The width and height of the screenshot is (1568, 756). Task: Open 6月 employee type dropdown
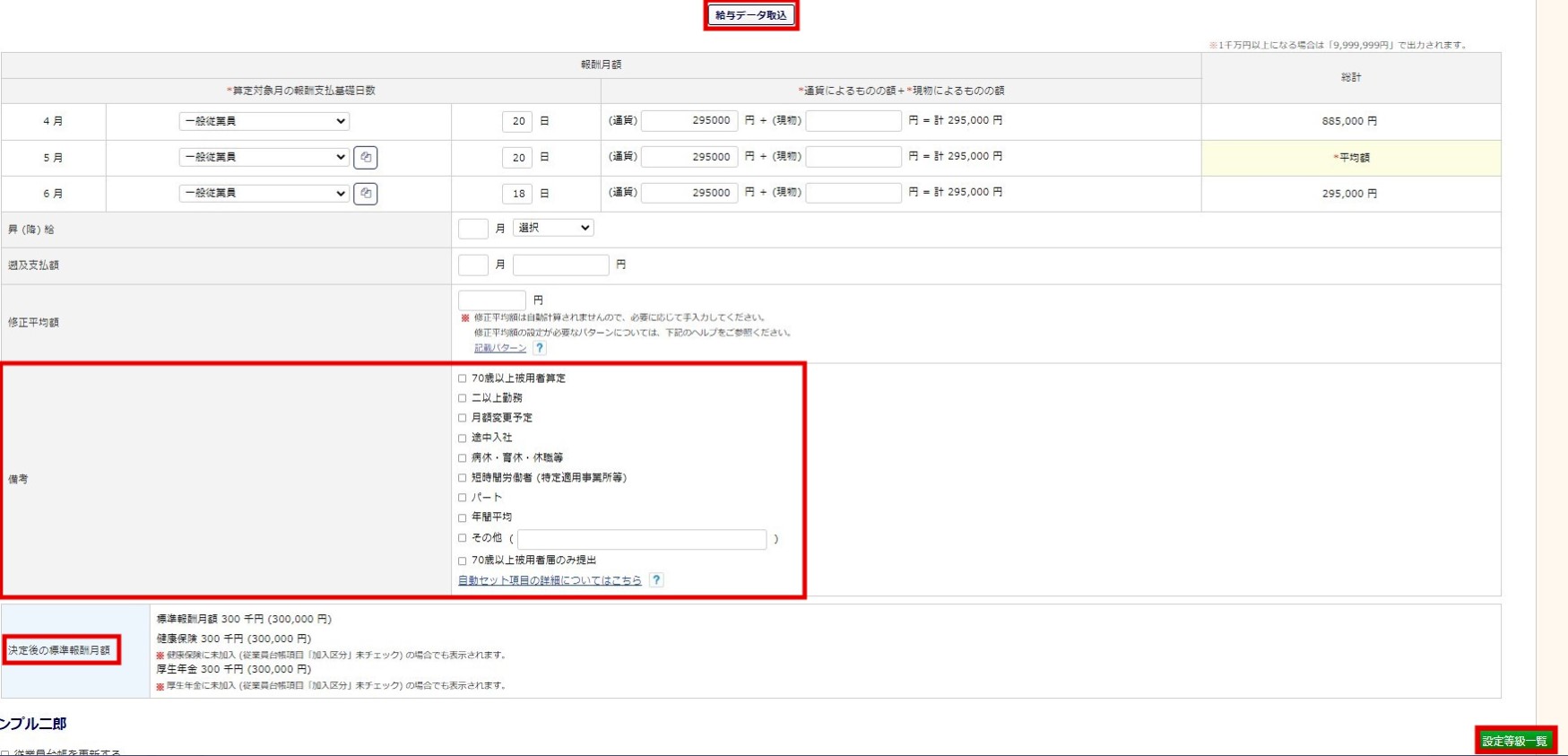click(264, 193)
